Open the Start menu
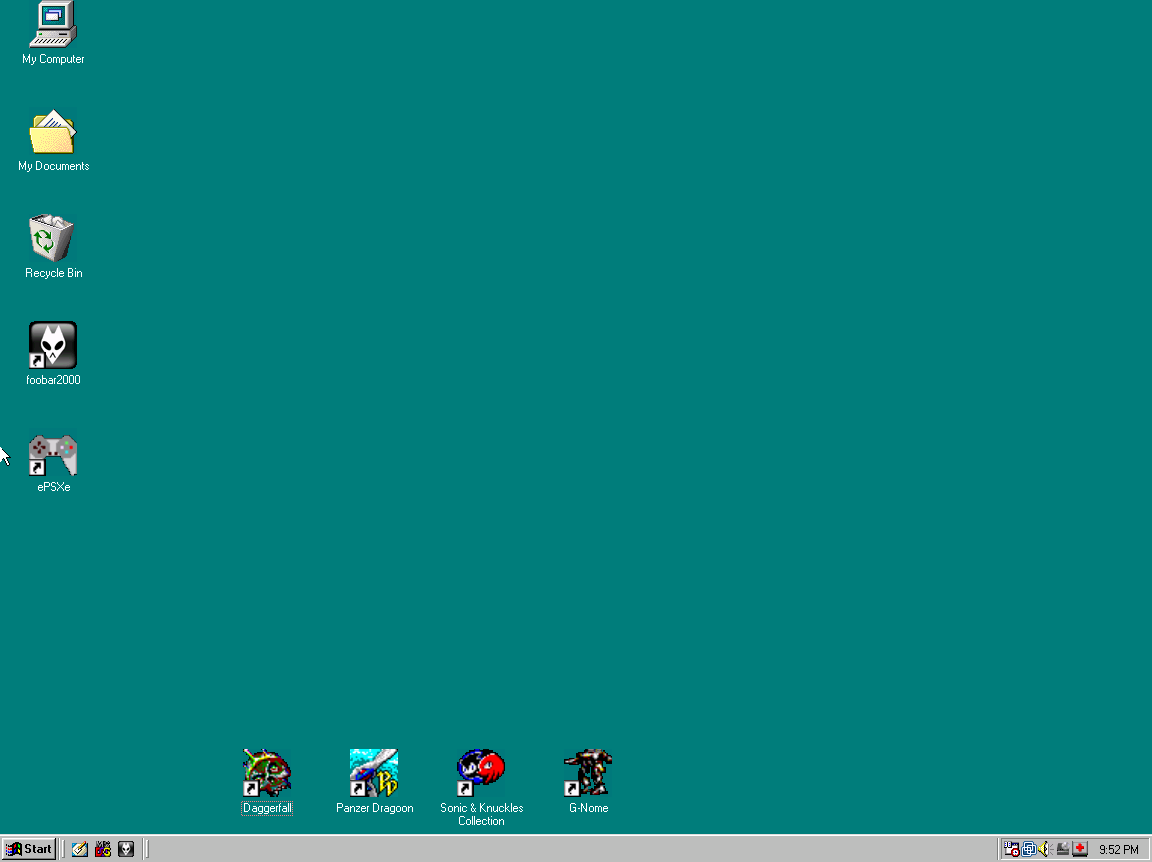 coord(29,849)
